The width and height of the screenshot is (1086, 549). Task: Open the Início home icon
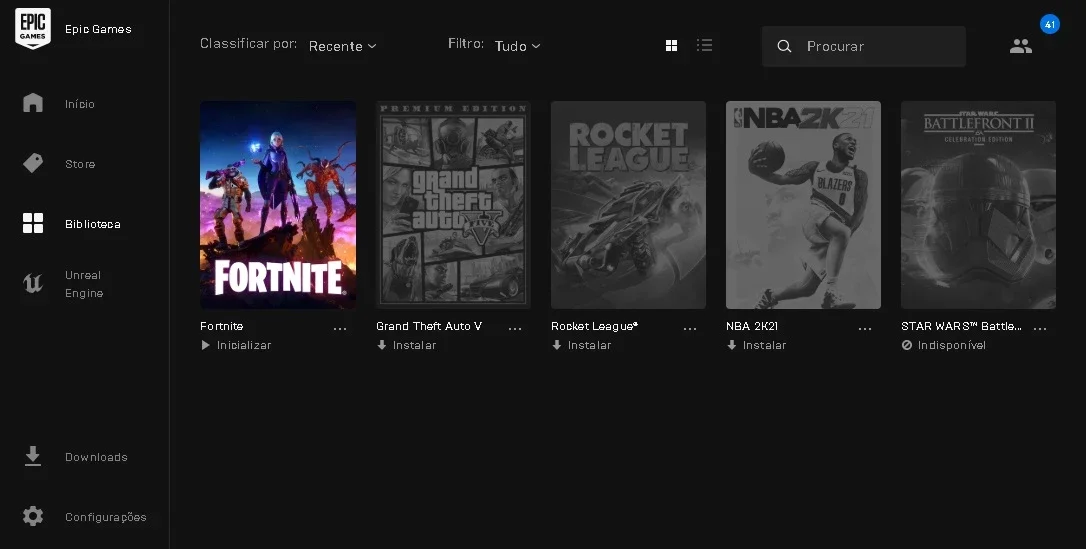[33, 103]
